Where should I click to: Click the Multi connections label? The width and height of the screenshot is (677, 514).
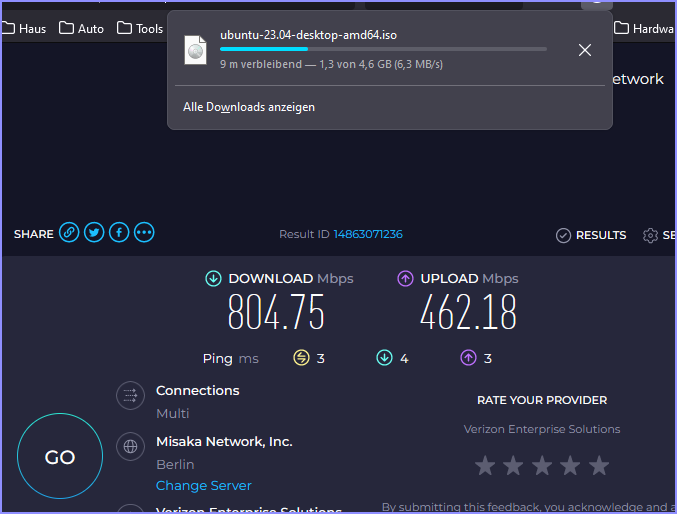(173, 413)
